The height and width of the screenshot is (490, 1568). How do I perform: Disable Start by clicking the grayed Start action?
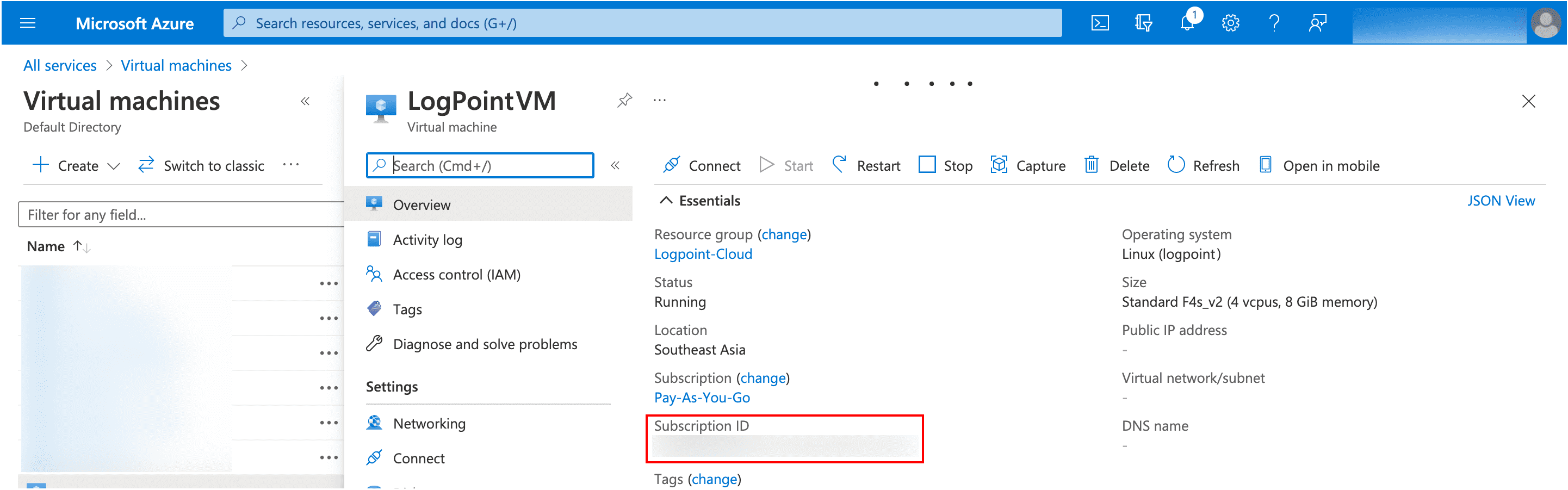tap(786, 165)
